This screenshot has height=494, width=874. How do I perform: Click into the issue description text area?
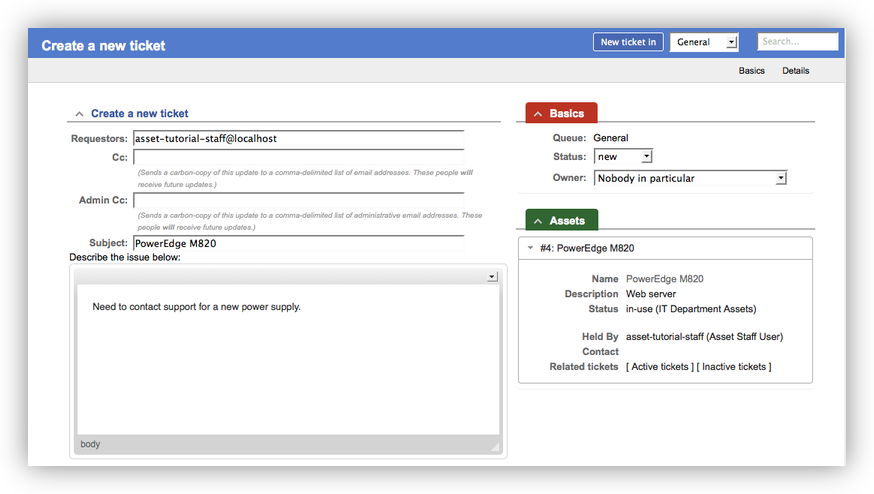pos(288,360)
